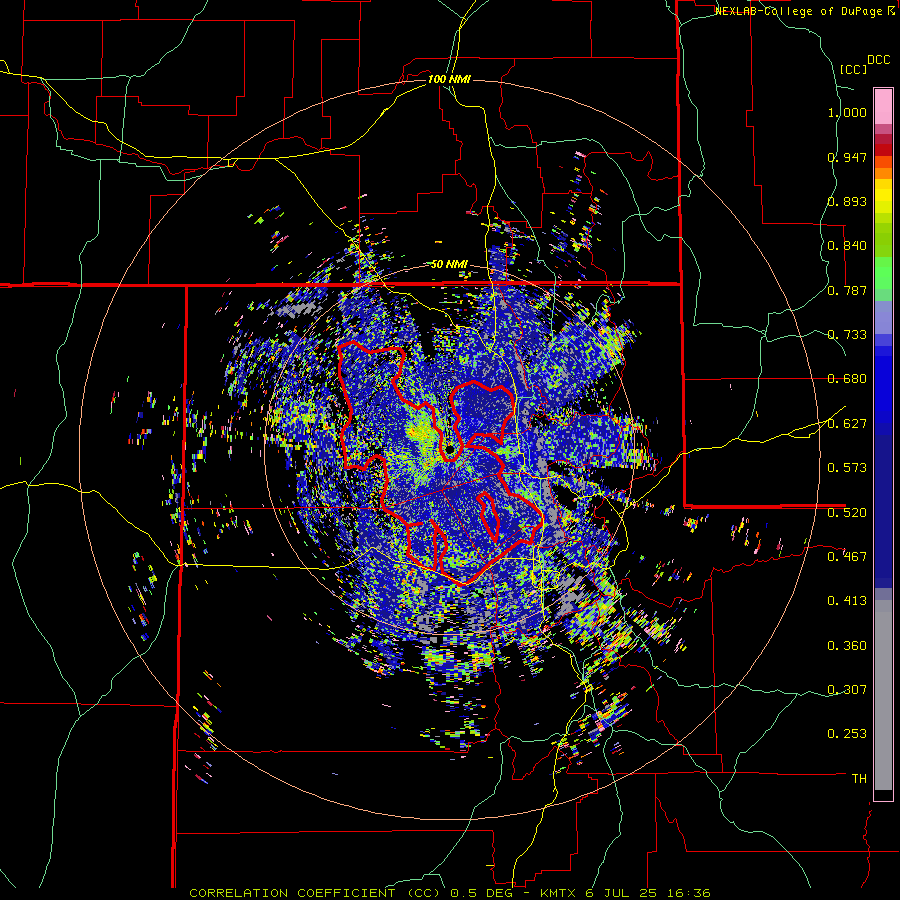Click the 100 NMI range ring label
The width and height of the screenshot is (900, 900).
coord(449,79)
